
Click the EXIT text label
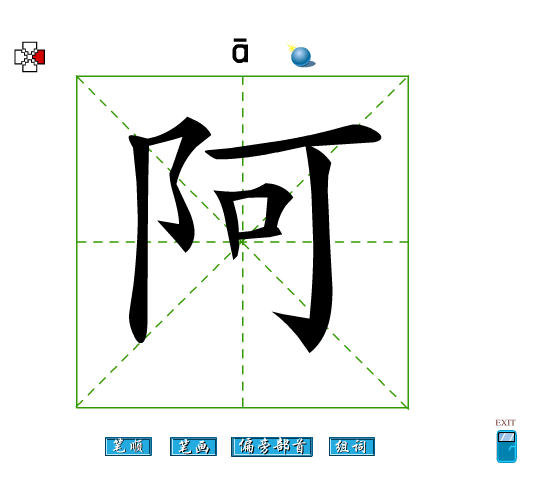(505, 422)
